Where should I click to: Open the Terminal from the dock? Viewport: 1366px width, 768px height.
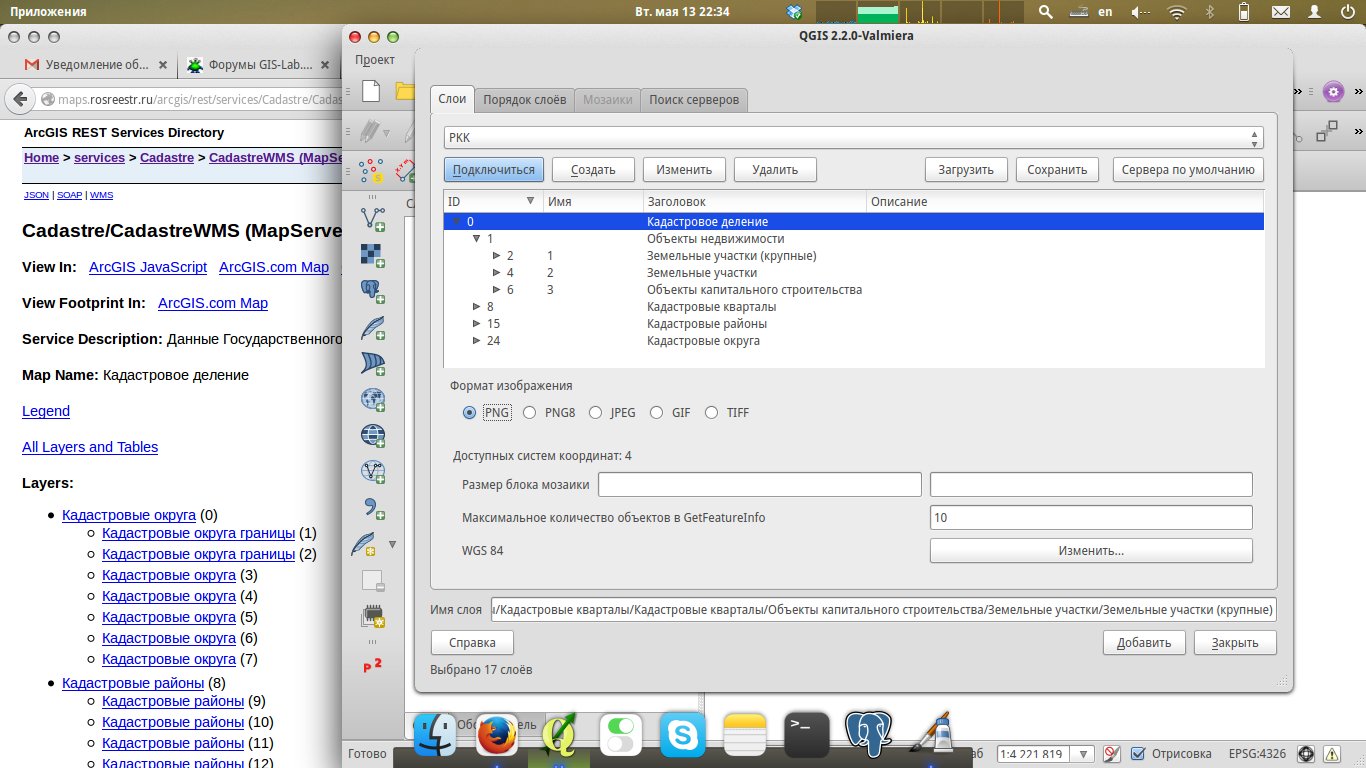pos(807,737)
